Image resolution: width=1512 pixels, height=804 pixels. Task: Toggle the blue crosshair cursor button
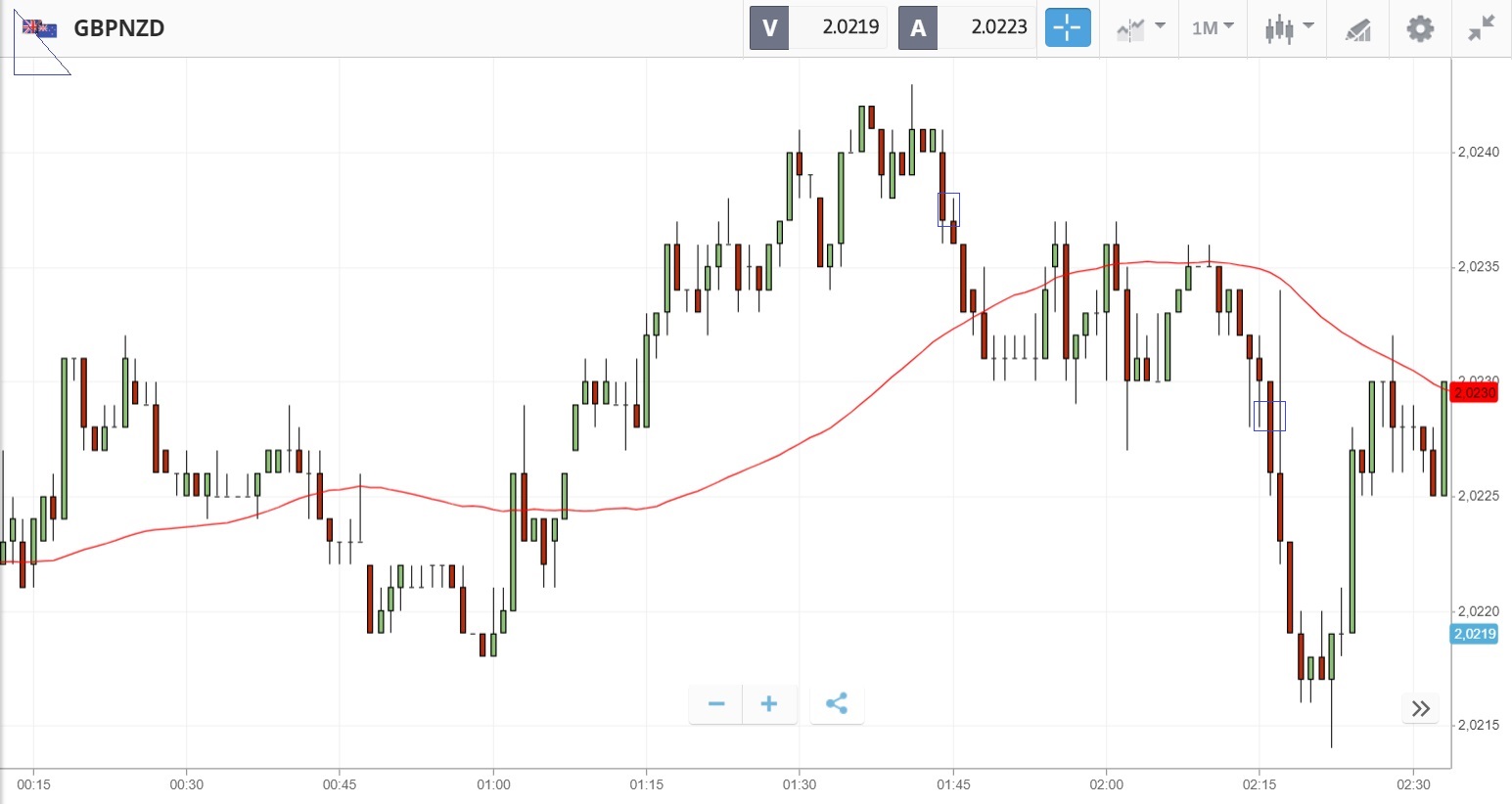click(x=1067, y=27)
